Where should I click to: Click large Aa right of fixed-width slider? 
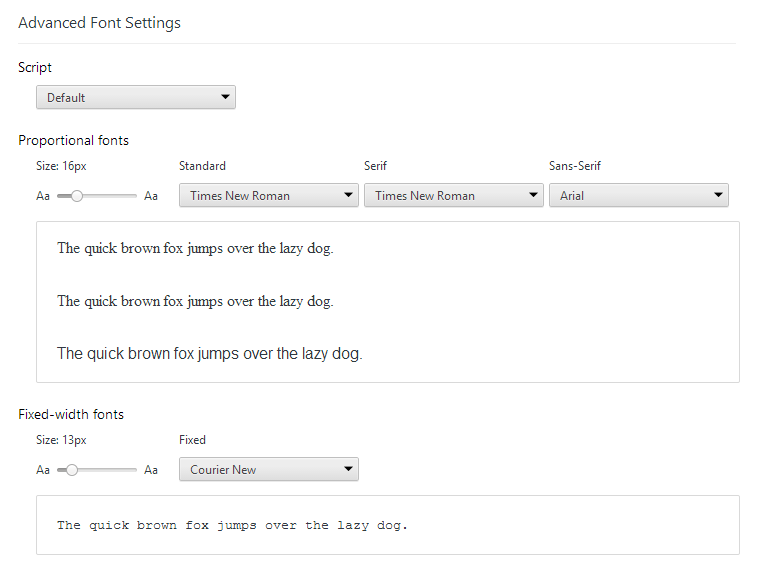click(x=151, y=470)
